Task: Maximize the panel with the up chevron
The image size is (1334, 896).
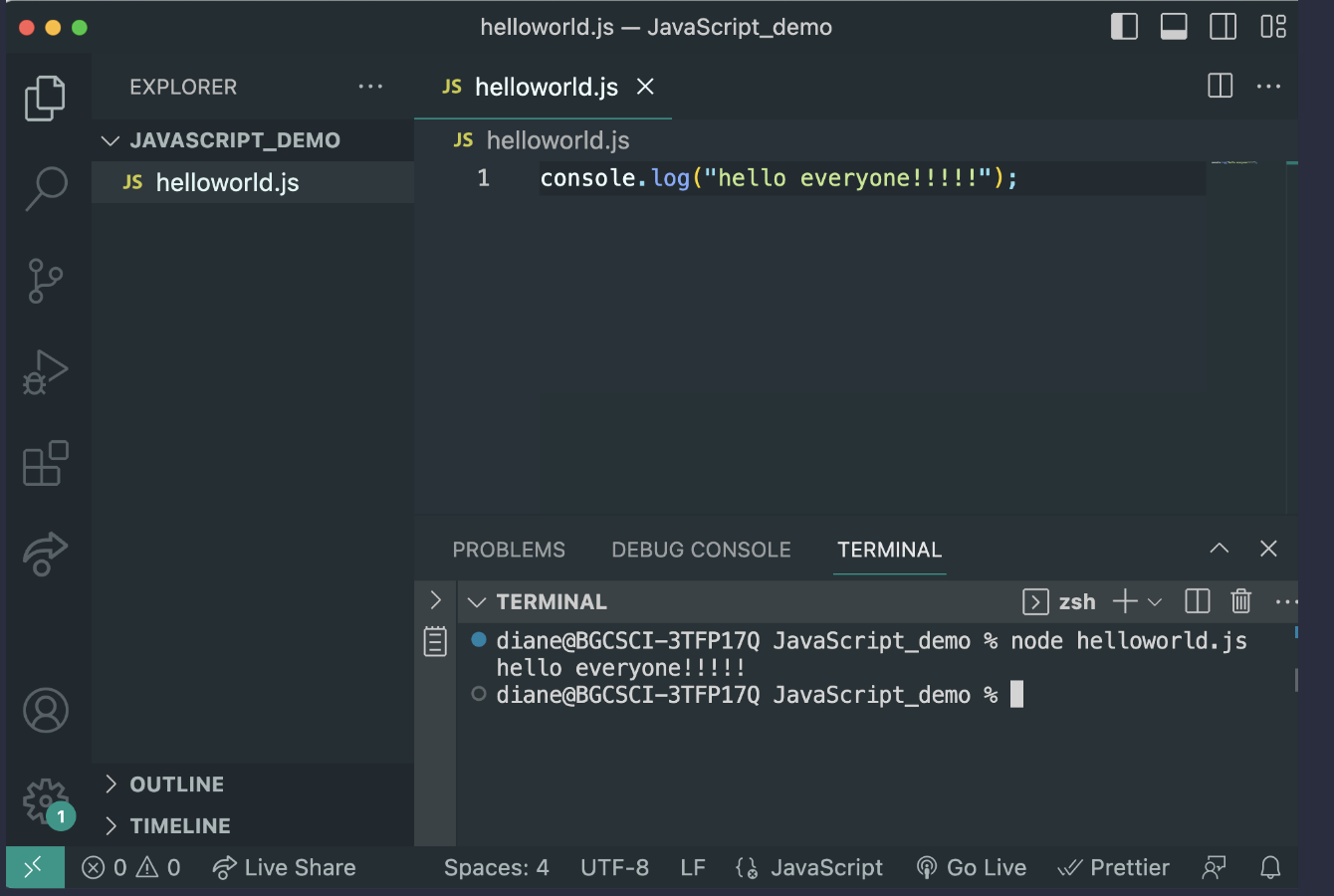Action: [1220, 549]
